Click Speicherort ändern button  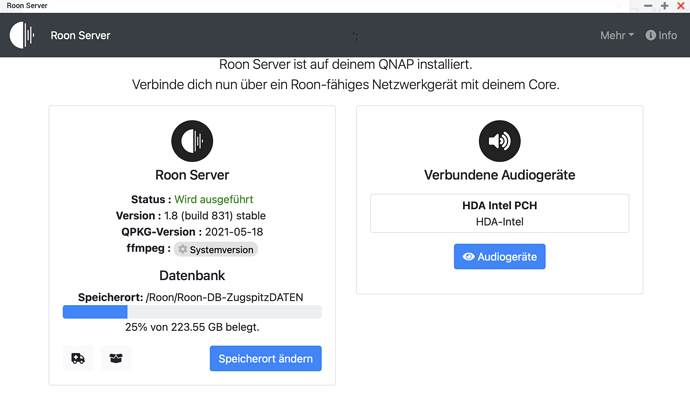[266, 358]
